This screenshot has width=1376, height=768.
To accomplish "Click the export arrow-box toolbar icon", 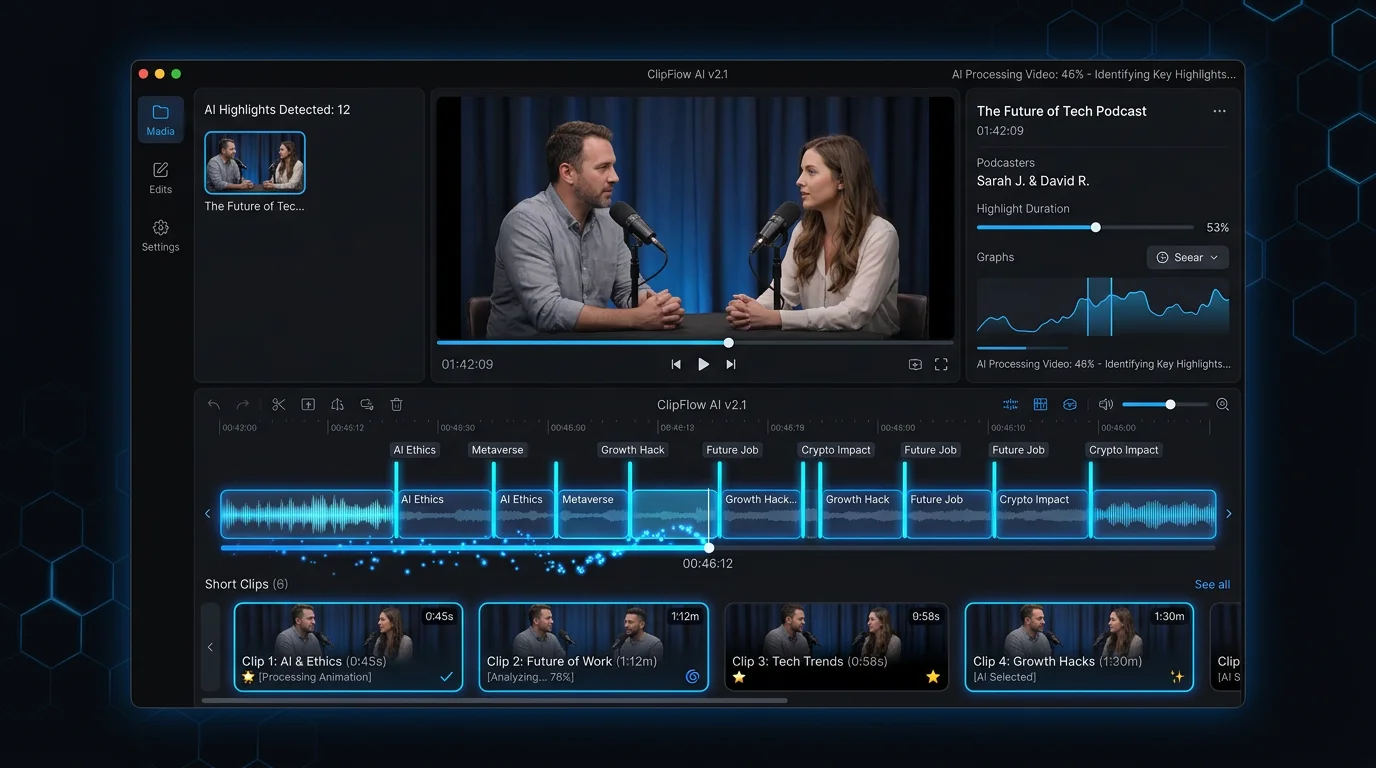I will click(x=308, y=405).
